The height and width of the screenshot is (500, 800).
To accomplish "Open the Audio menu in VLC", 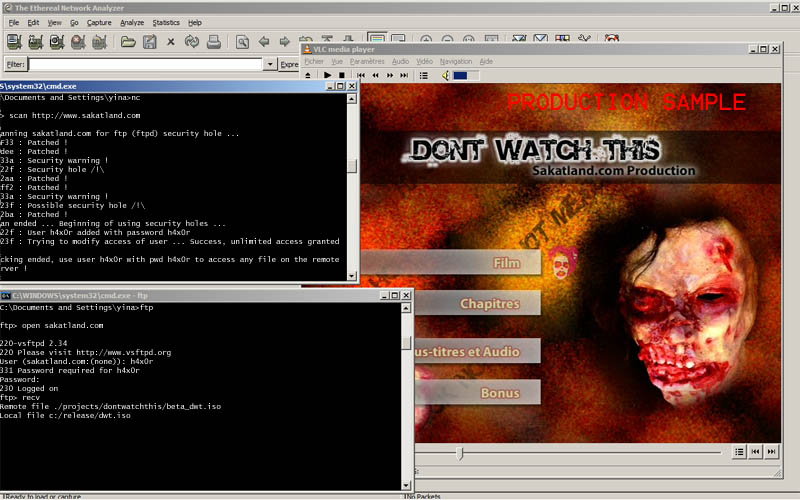I will 400,61.
